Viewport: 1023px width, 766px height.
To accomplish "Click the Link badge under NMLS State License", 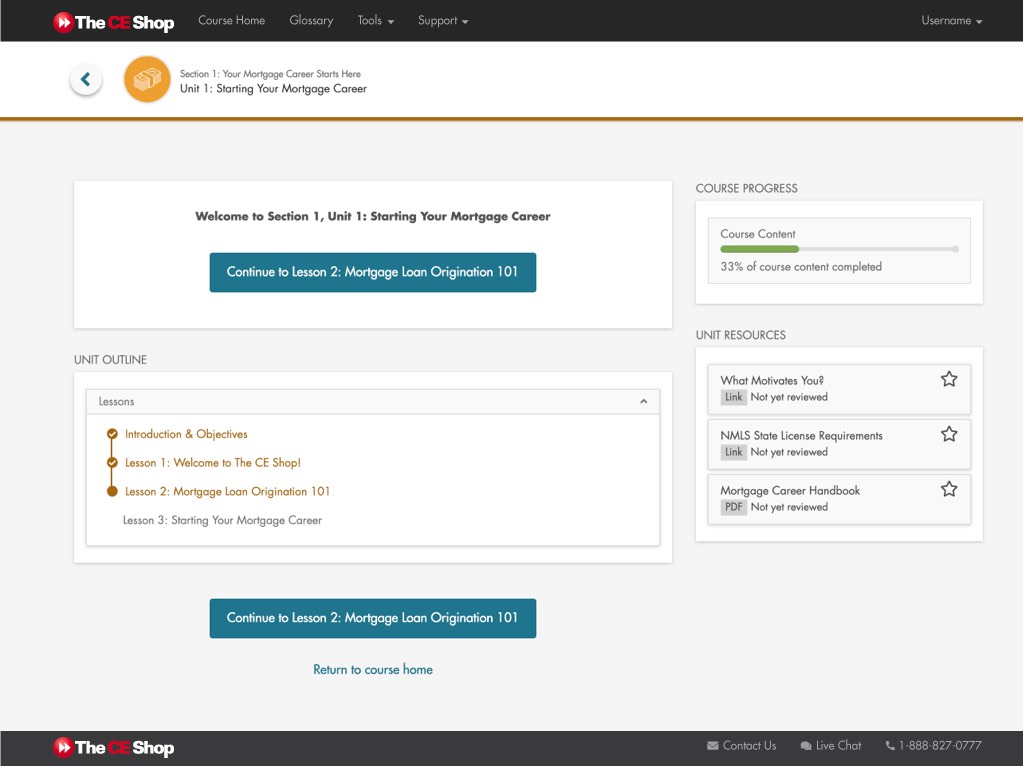I will click(x=733, y=452).
